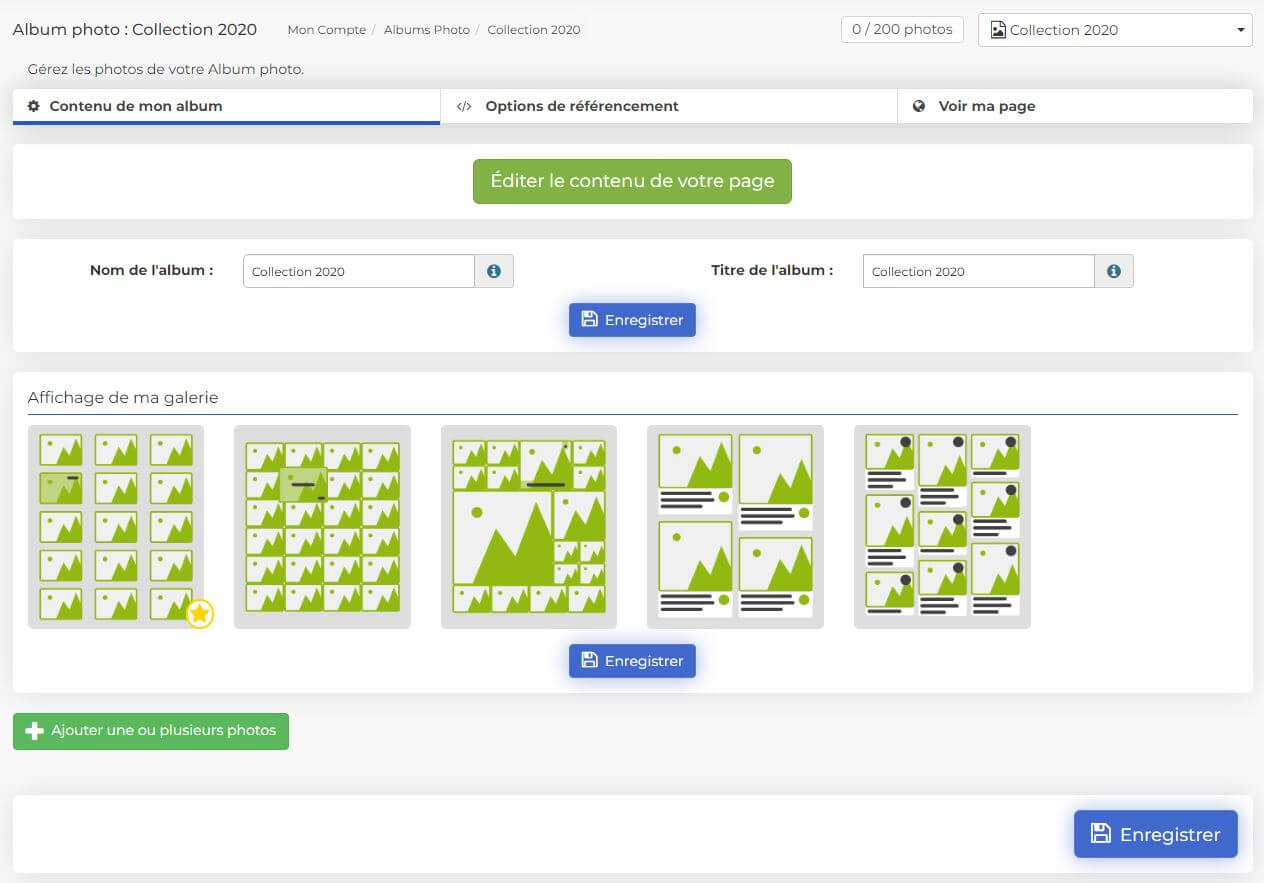Open the Options de référencement tab
This screenshot has width=1264, height=883.
(x=581, y=106)
